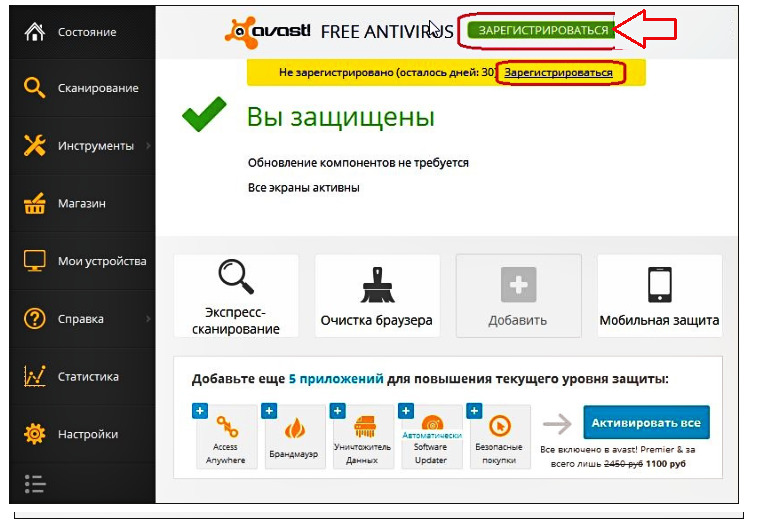Add Software Updater using plus badge
The height and width of the screenshot is (522, 758).
[x=406, y=411]
